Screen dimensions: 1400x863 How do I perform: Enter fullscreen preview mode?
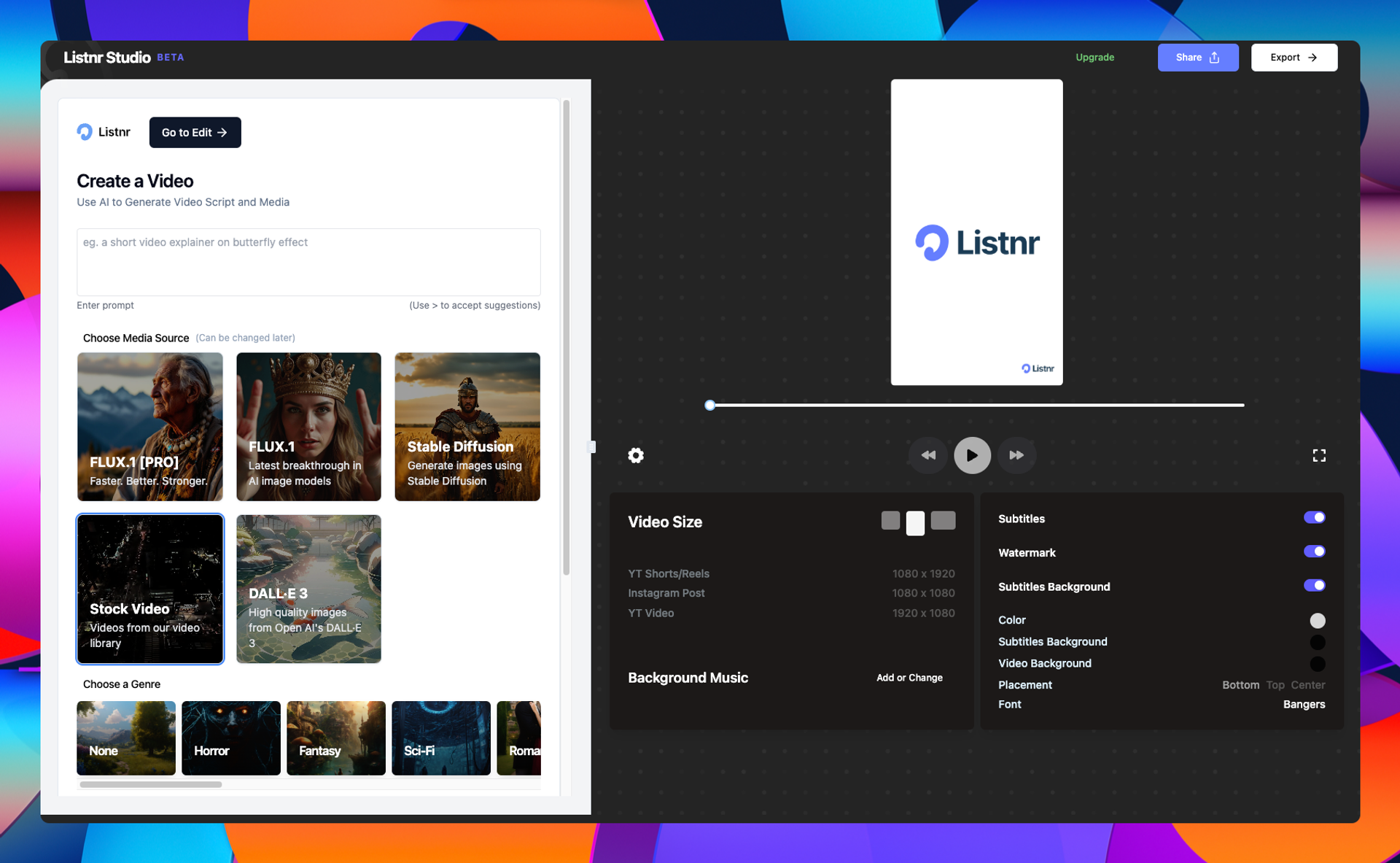(x=1318, y=455)
